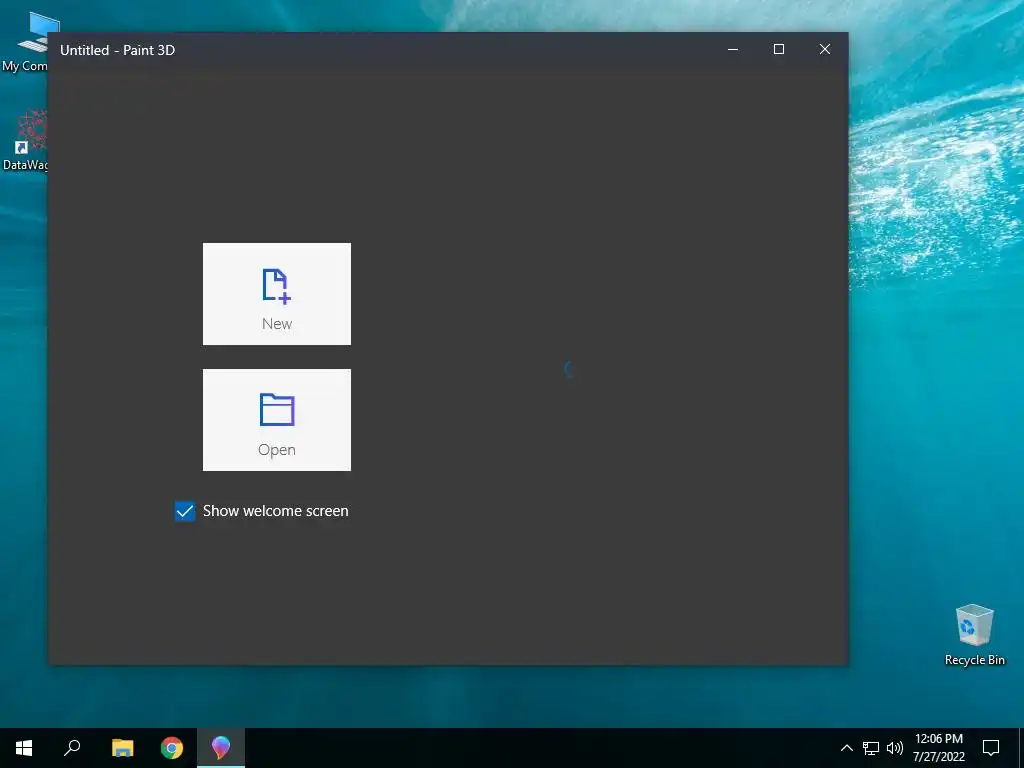Select the DataWag desktop shortcut
Image resolution: width=1024 pixels, height=768 pixels.
pyautogui.click(x=24, y=140)
